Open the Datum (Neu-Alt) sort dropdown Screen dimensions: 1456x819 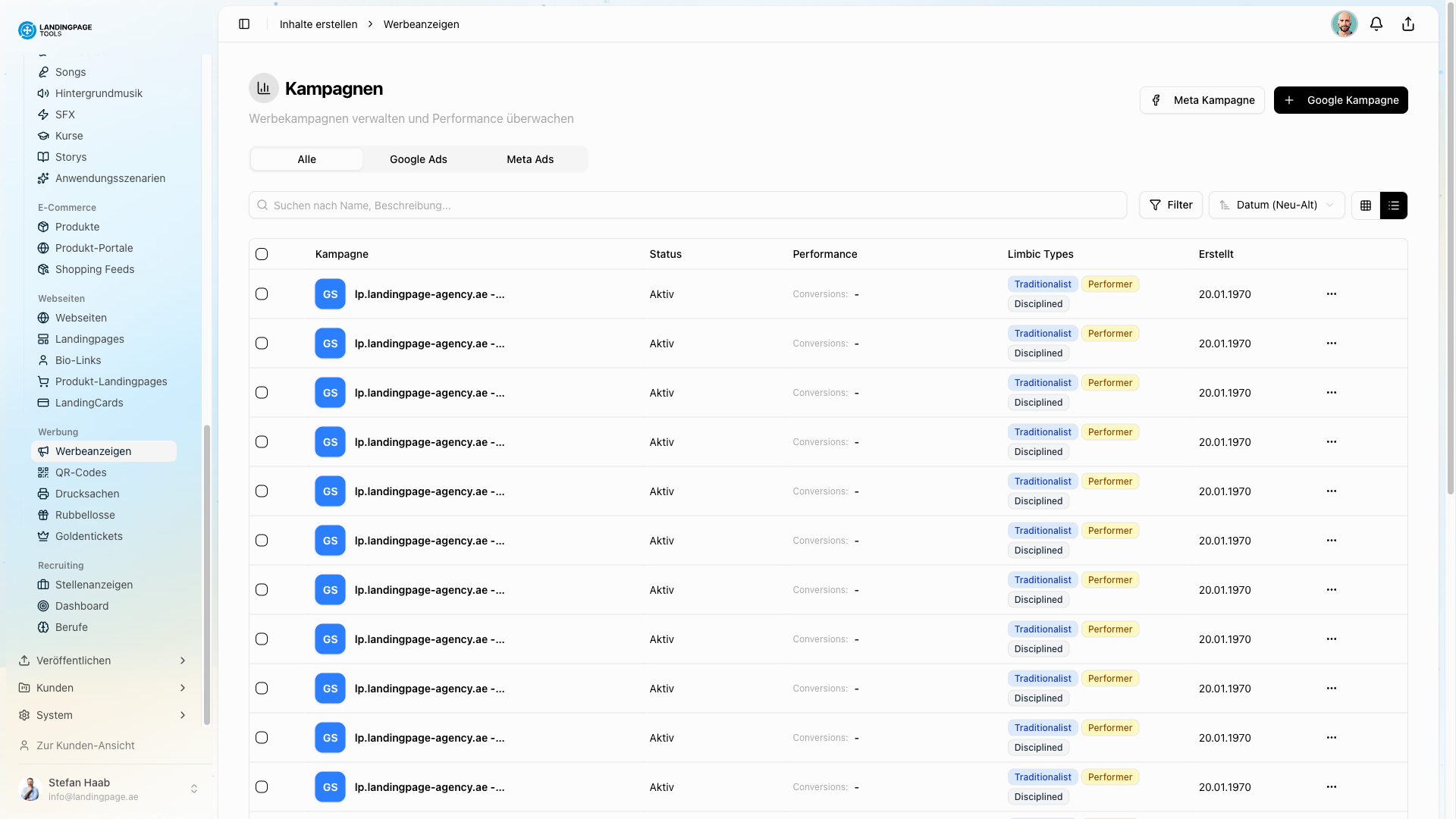1276,205
